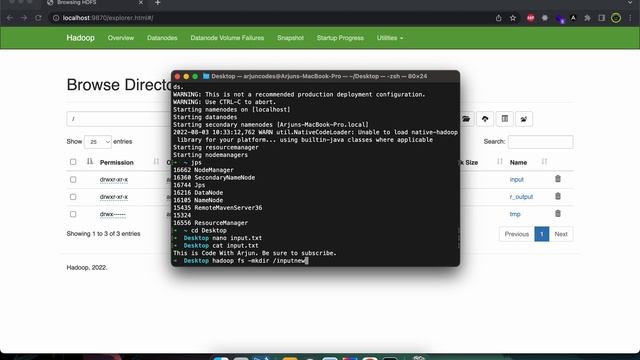The height and width of the screenshot is (360, 640).
Task: Click the Next pagination button
Action: tap(561, 234)
